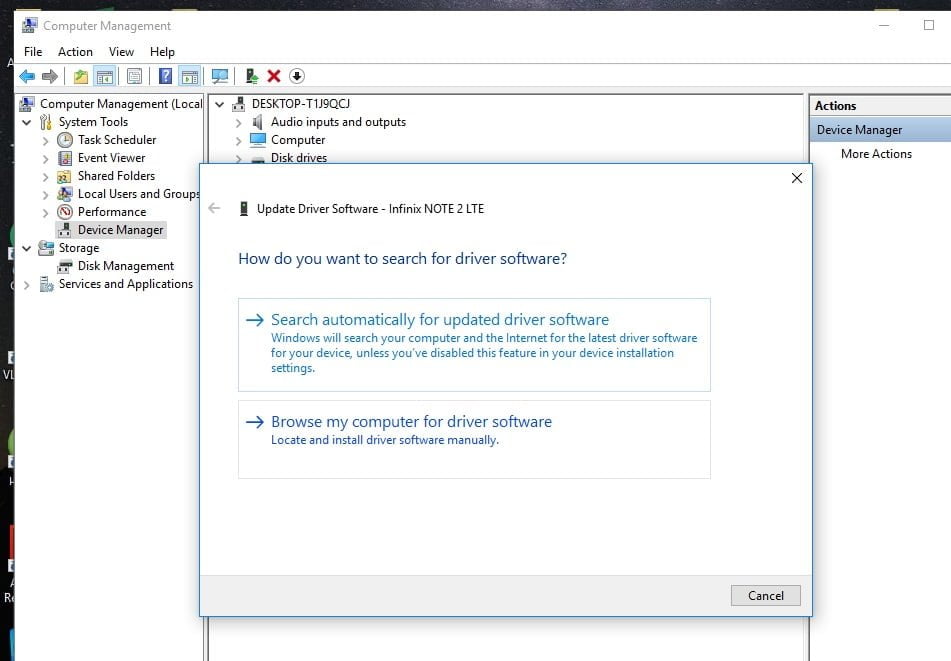The height and width of the screenshot is (661, 951).
Task: Click the Audio inputs and outputs speaker icon
Action: 258,122
